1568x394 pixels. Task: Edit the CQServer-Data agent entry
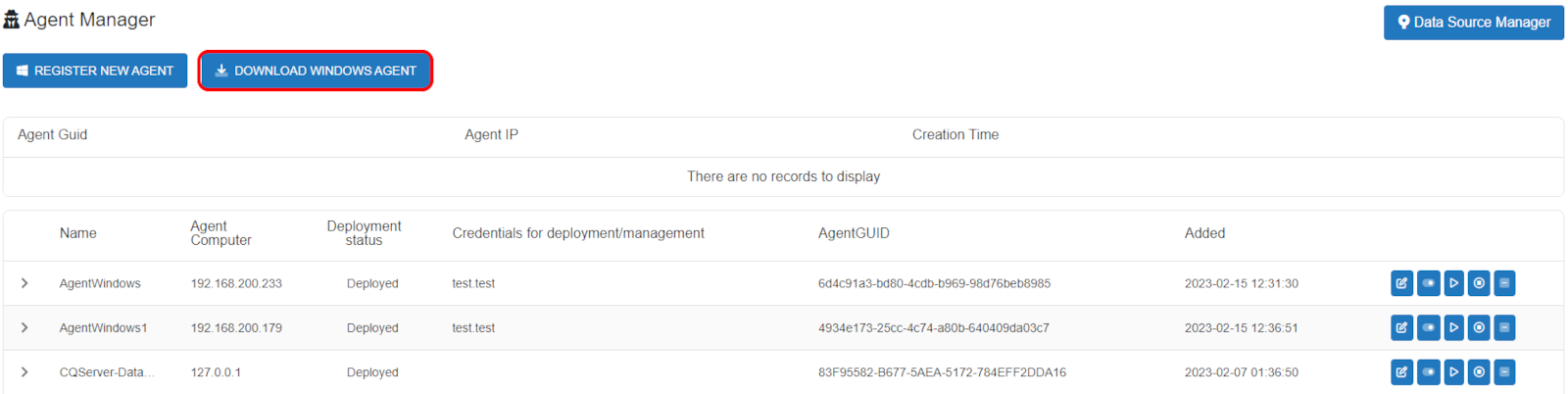pos(1402,372)
